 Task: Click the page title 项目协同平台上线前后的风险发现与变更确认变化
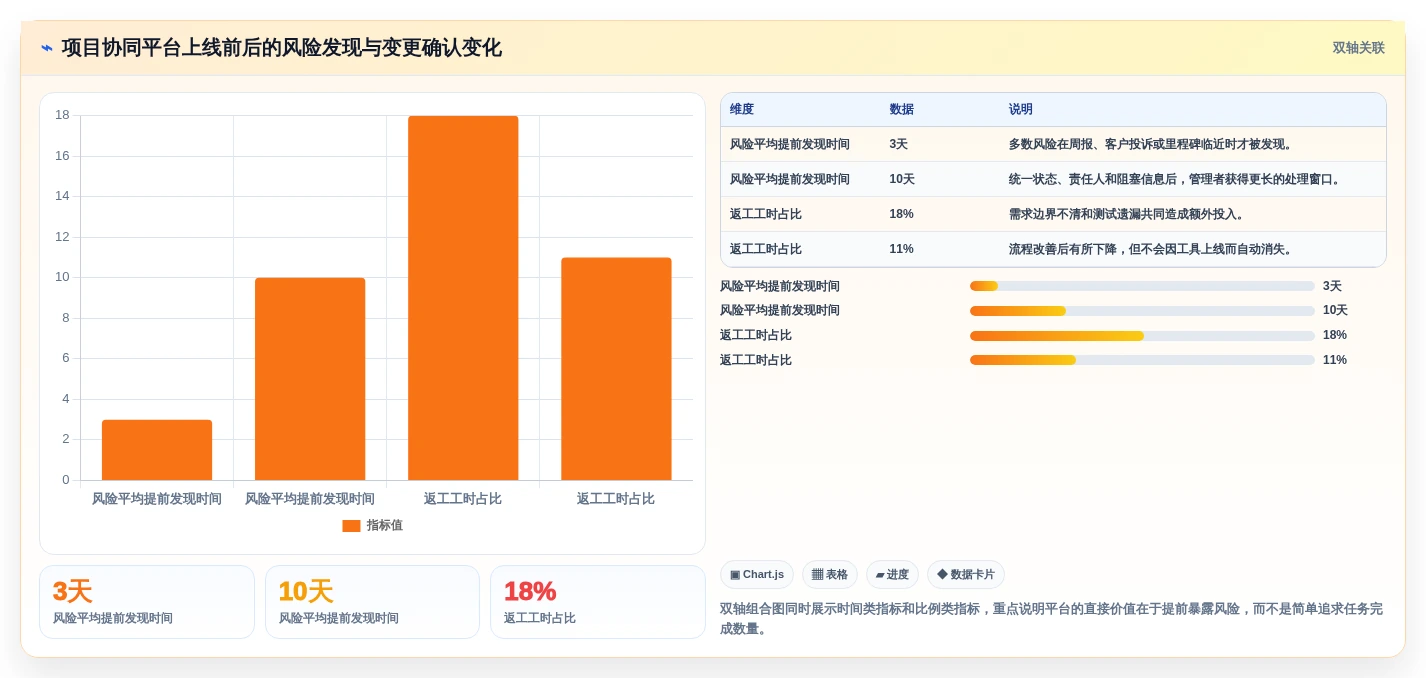(282, 48)
